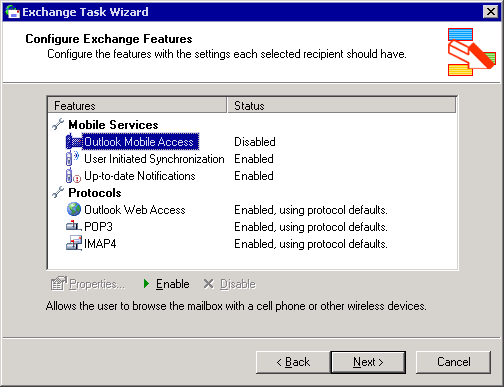Click the Exchange Task Wizard title bar icon
504x387 pixels.
click(12, 12)
